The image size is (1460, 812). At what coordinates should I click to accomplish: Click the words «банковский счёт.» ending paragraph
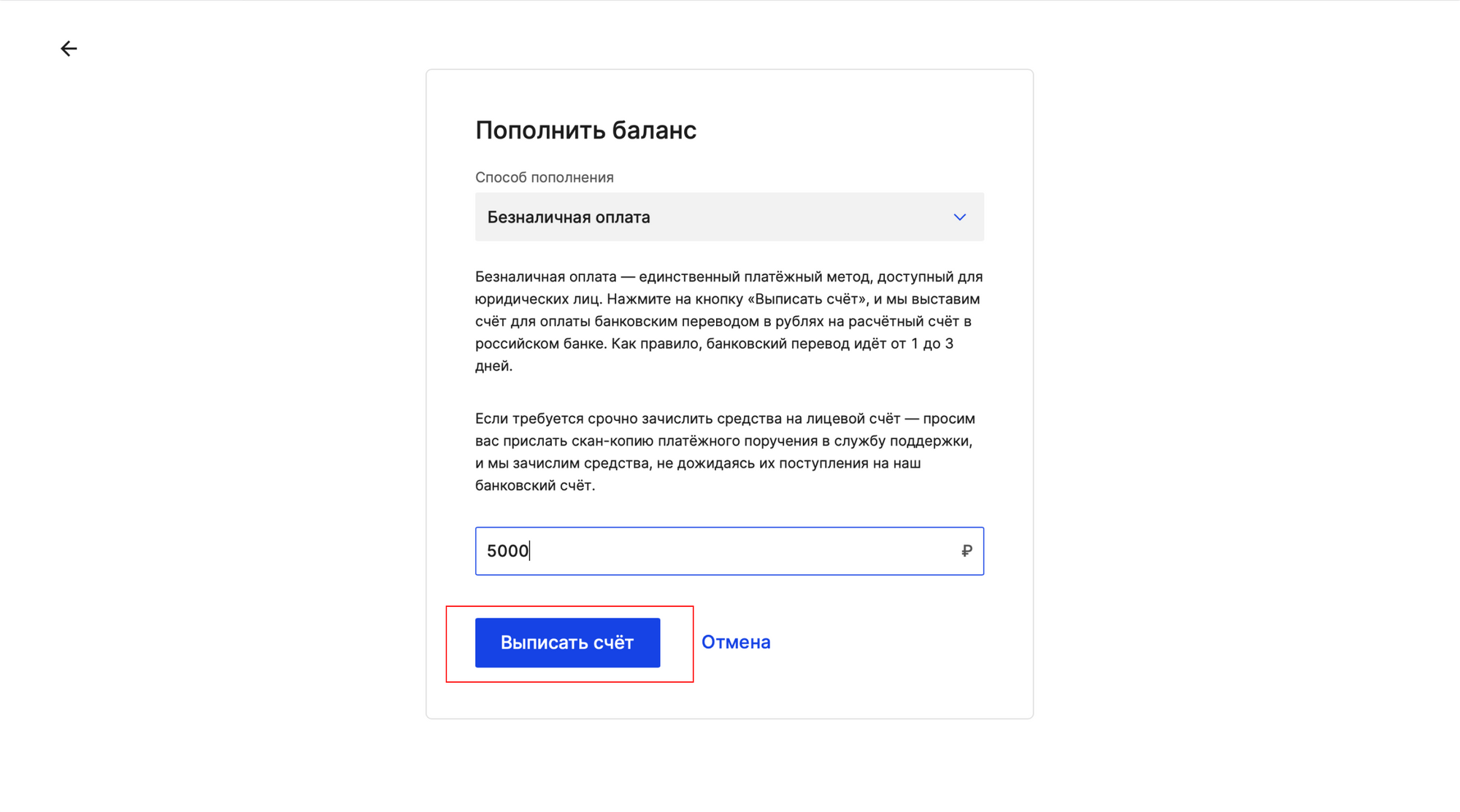[x=534, y=485]
